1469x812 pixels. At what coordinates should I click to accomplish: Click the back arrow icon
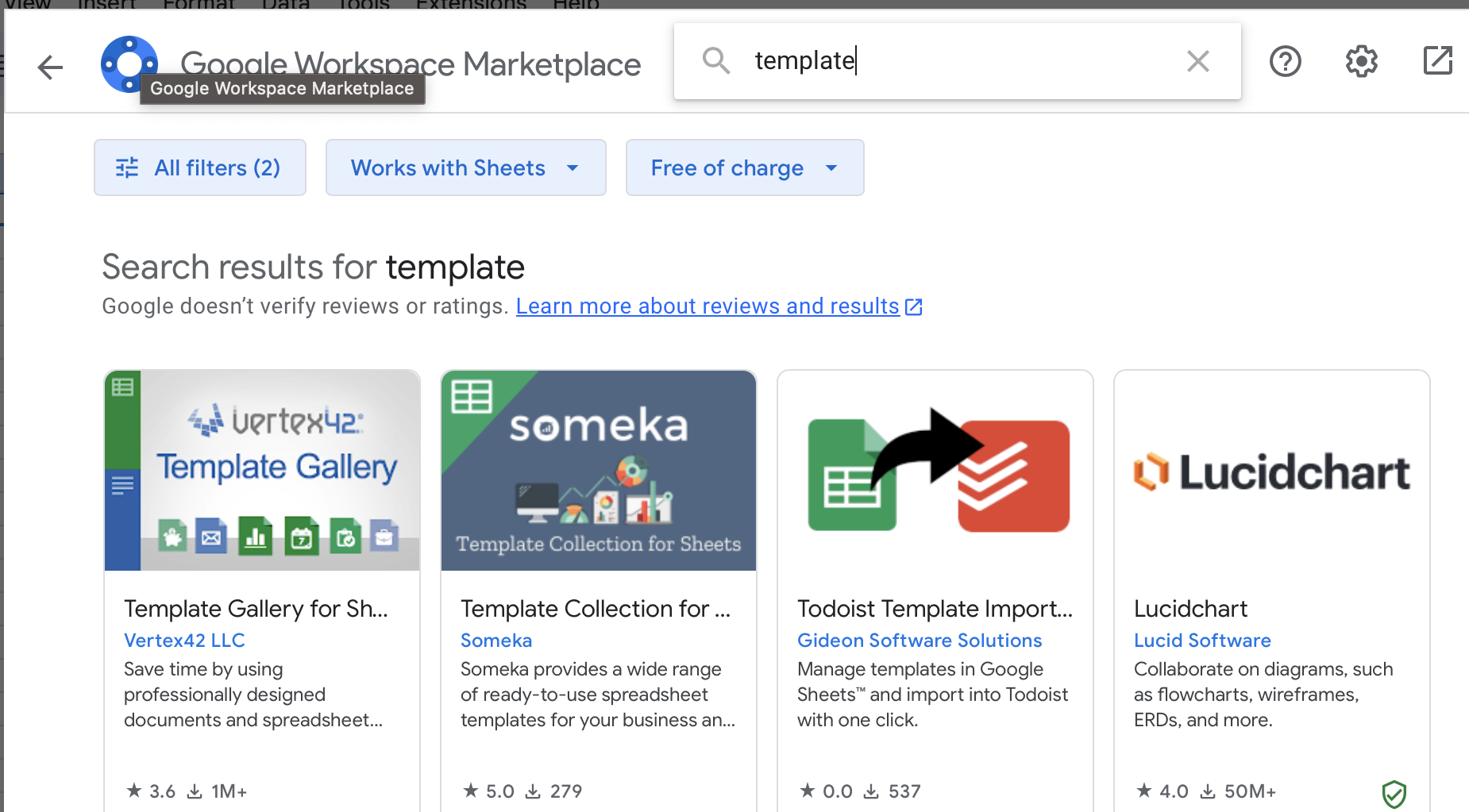[x=50, y=67]
